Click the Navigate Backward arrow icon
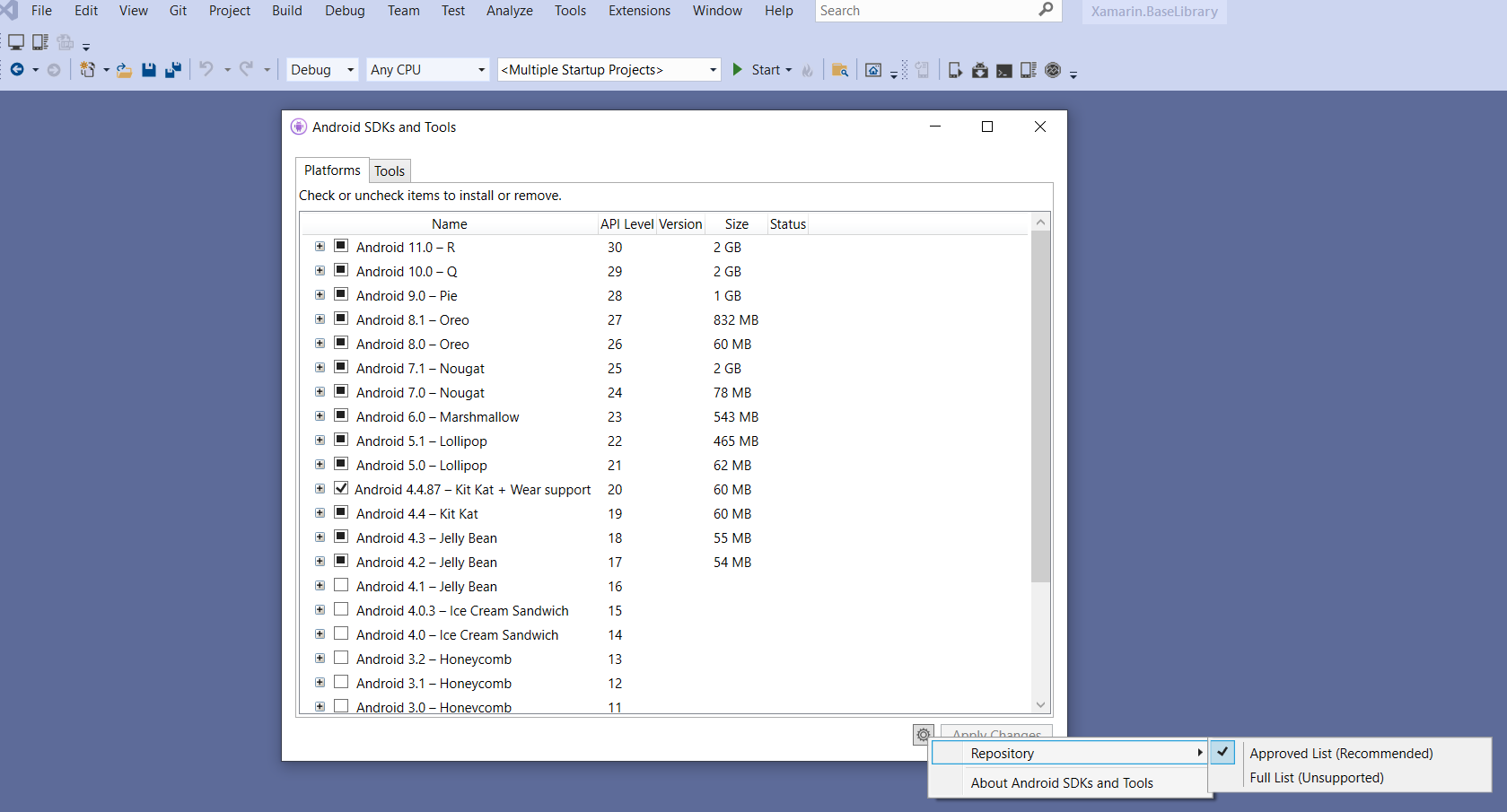Viewport: 1507px width, 812px height. pos(17,70)
